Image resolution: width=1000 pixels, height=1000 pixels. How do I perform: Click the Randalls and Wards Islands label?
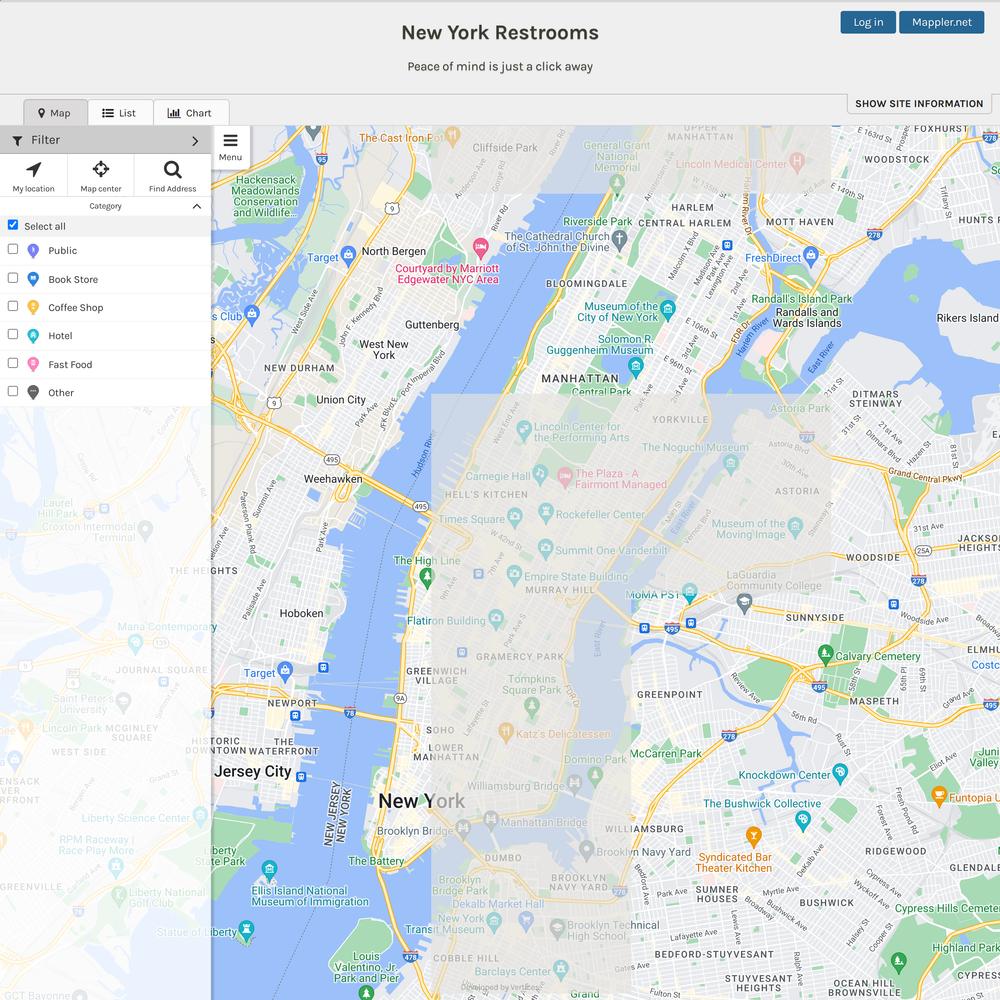(x=807, y=318)
